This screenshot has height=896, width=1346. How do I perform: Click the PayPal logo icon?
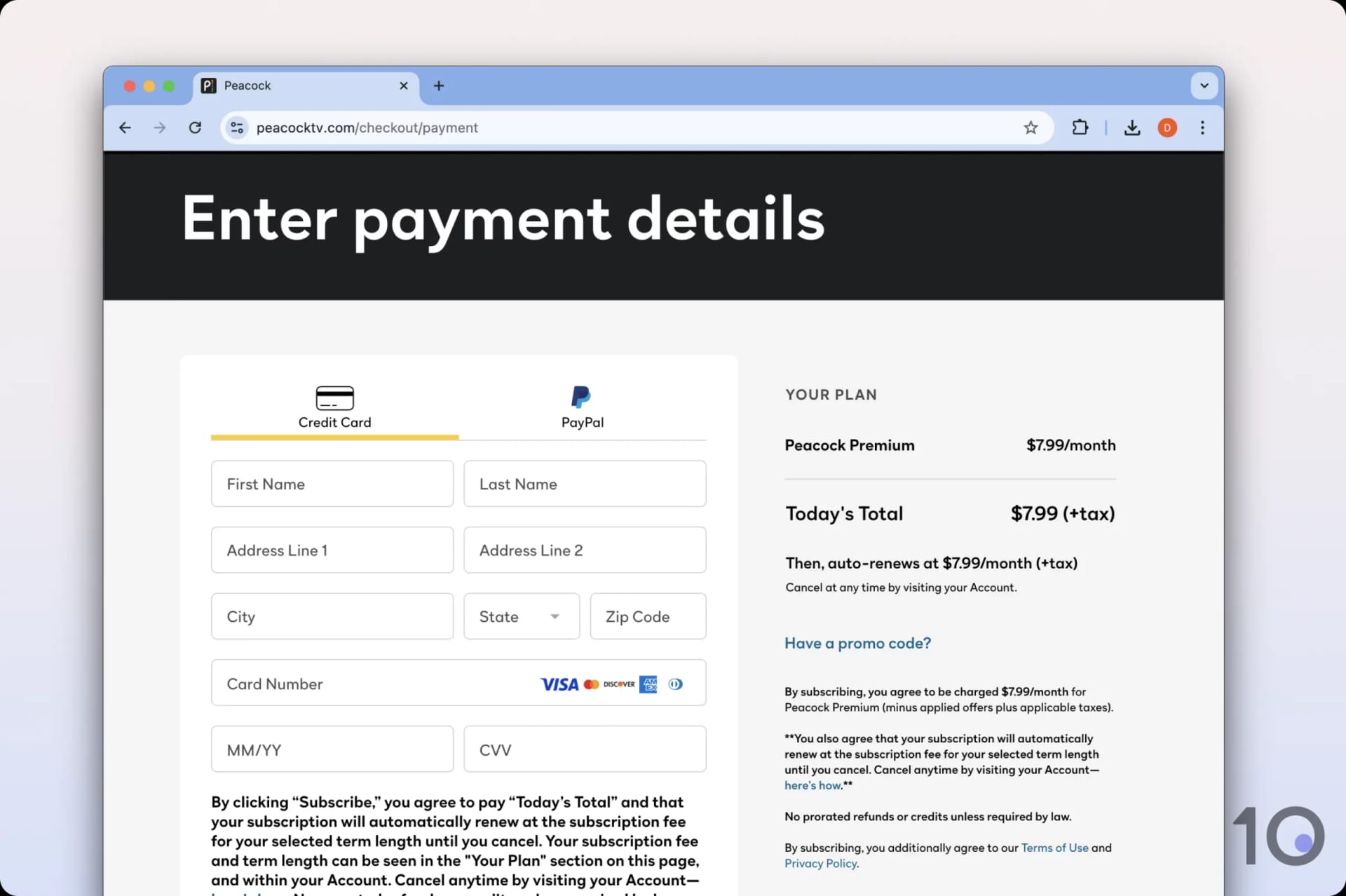pos(581,397)
